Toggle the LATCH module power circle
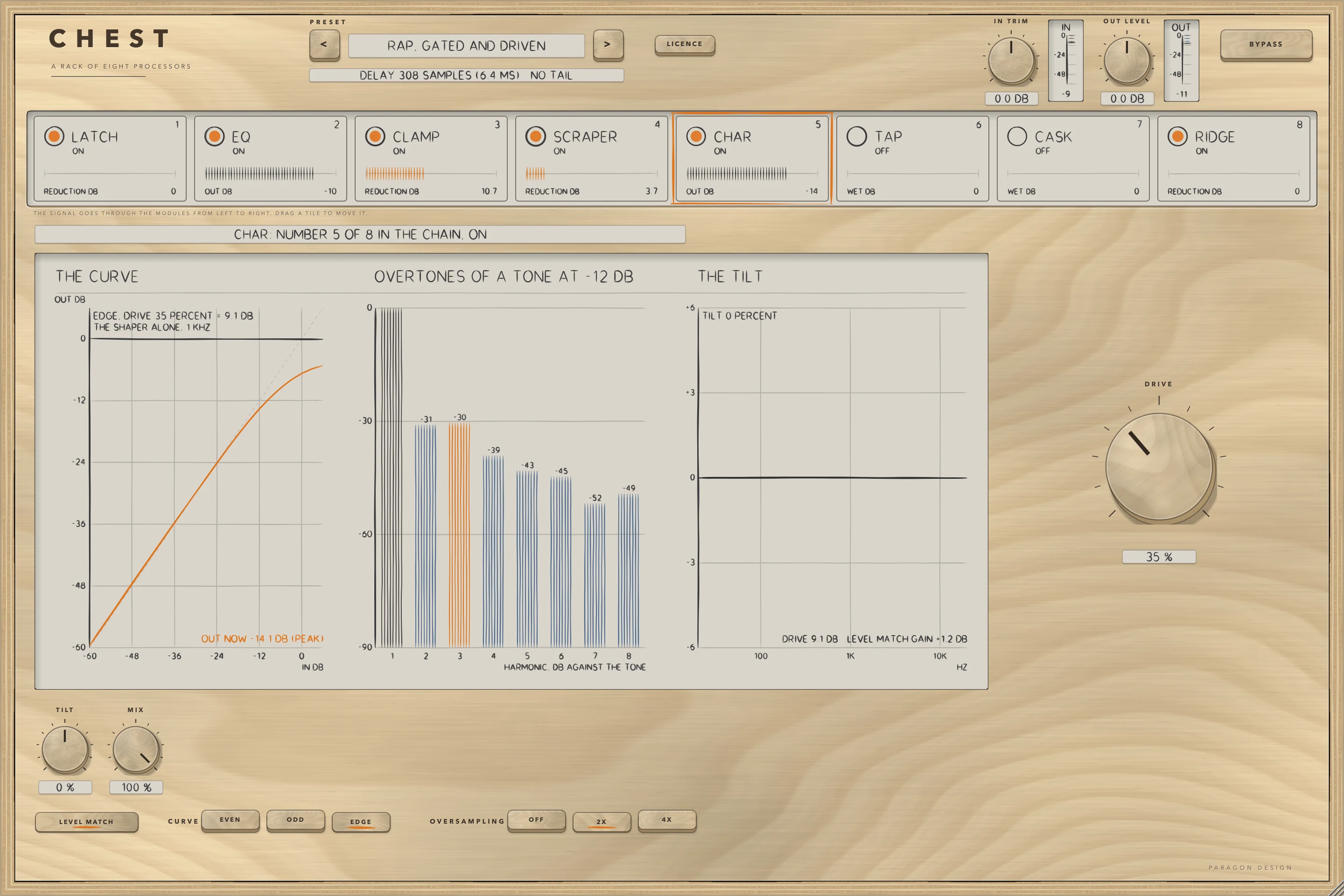 tap(54, 136)
